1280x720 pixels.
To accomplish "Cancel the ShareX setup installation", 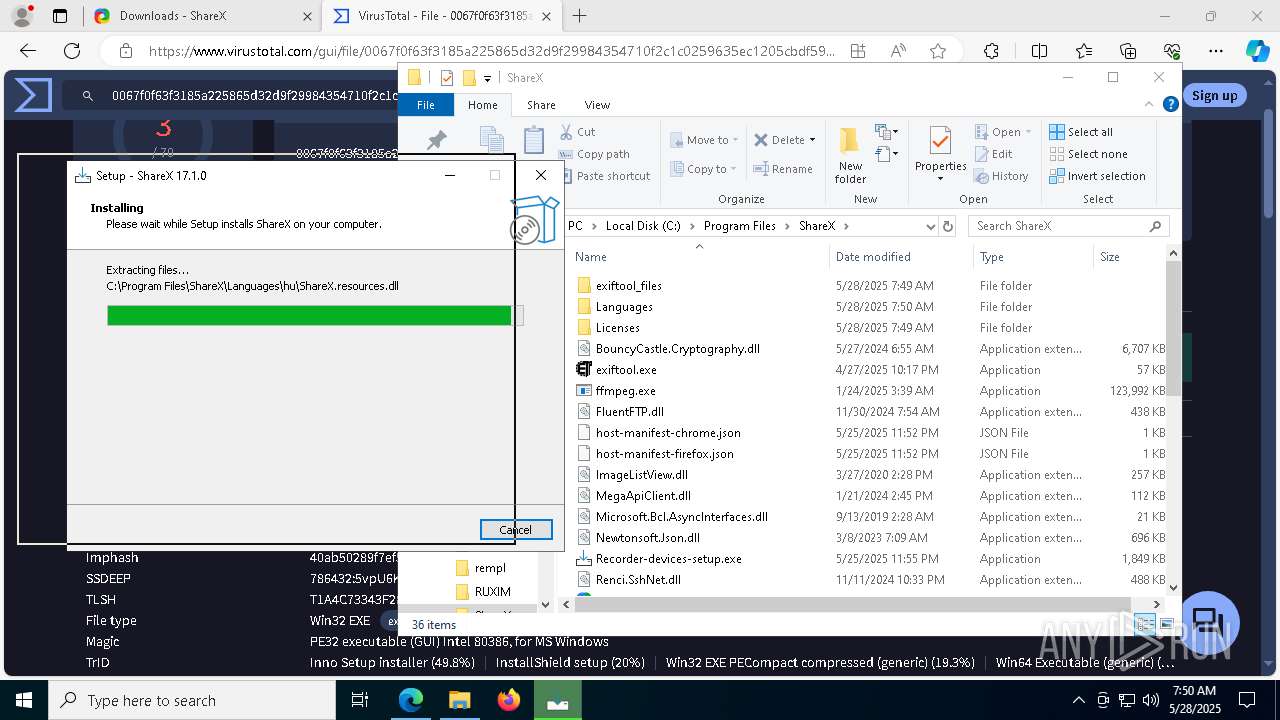I will pos(516,530).
